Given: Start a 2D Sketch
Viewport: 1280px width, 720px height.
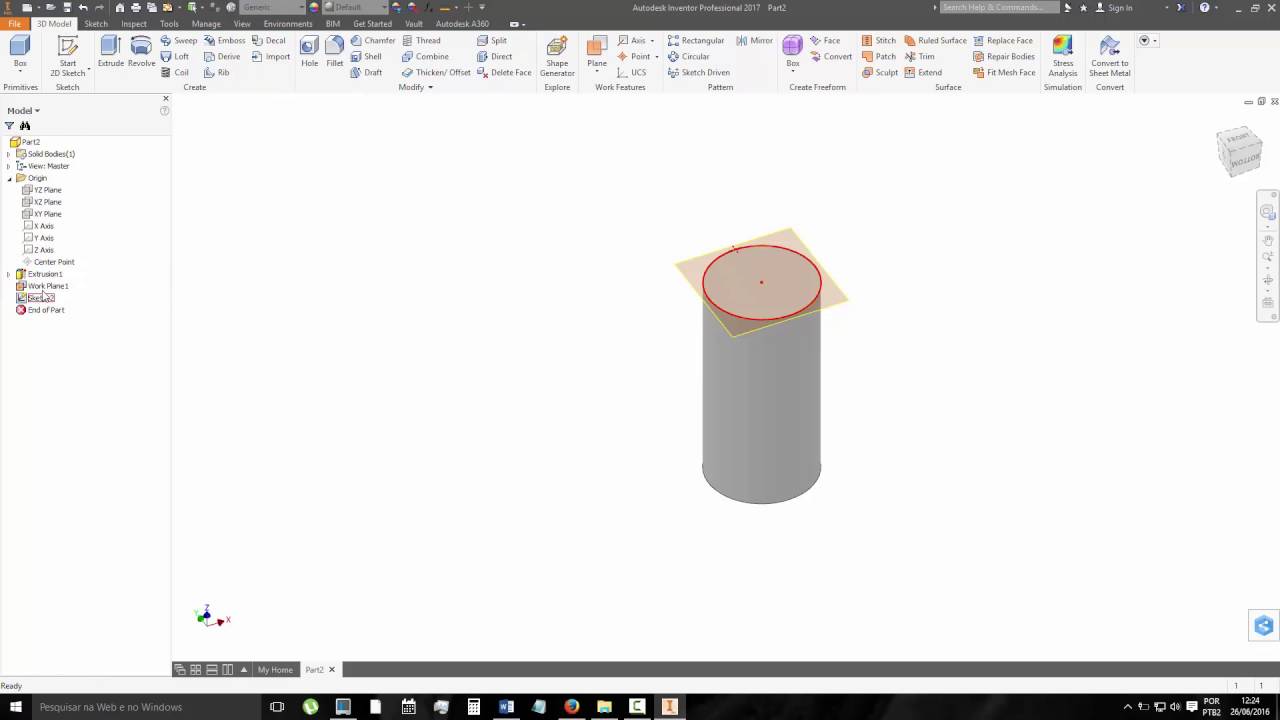Looking at the screenshot, I should pos(67,56).
